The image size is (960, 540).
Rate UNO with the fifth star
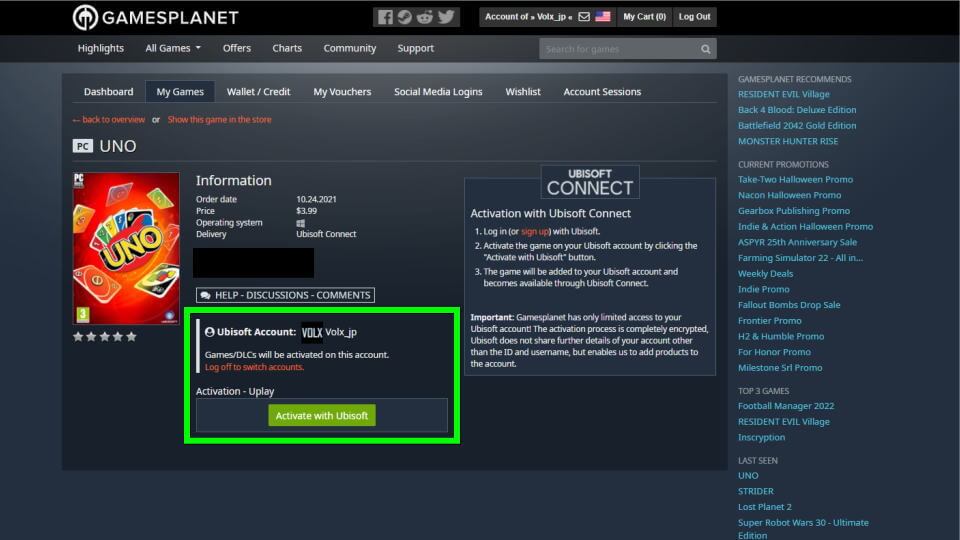point(131,337)
